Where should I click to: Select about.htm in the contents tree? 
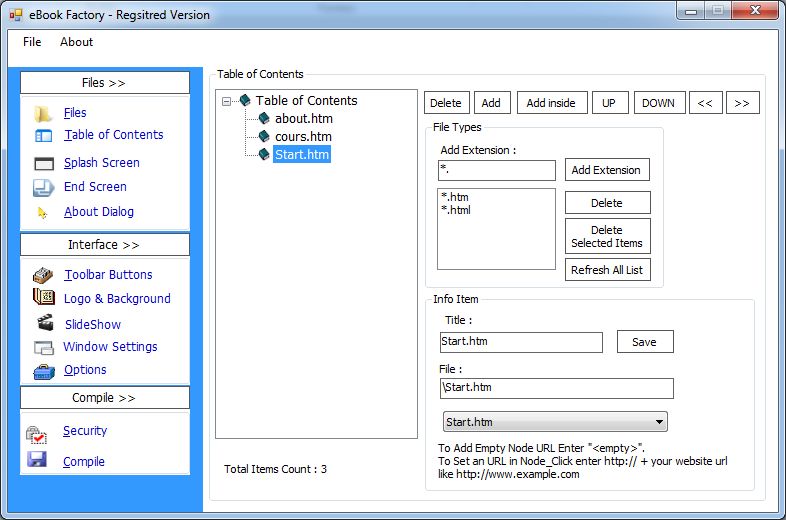[304, 119]
